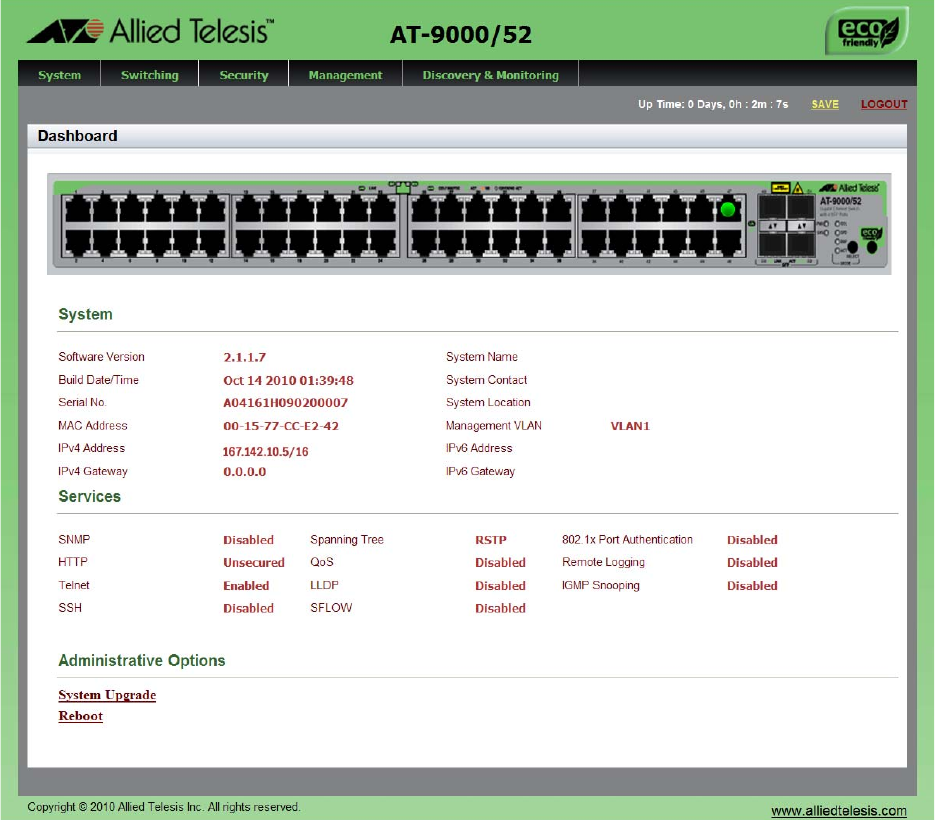Click the Telnet Enabled status value
935x820 pixels.
coord(246,586)
